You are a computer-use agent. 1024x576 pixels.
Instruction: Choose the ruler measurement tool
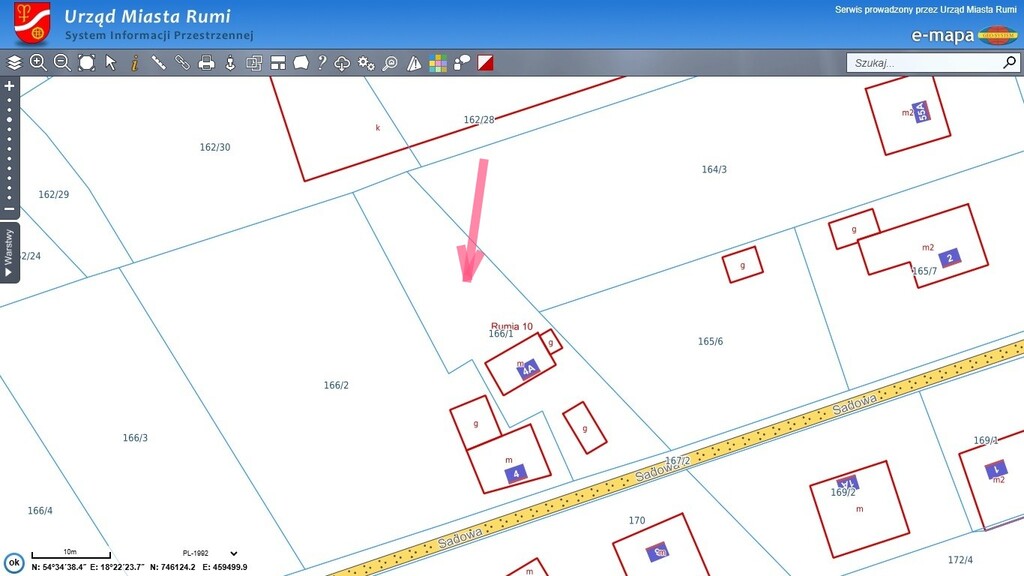158,63
